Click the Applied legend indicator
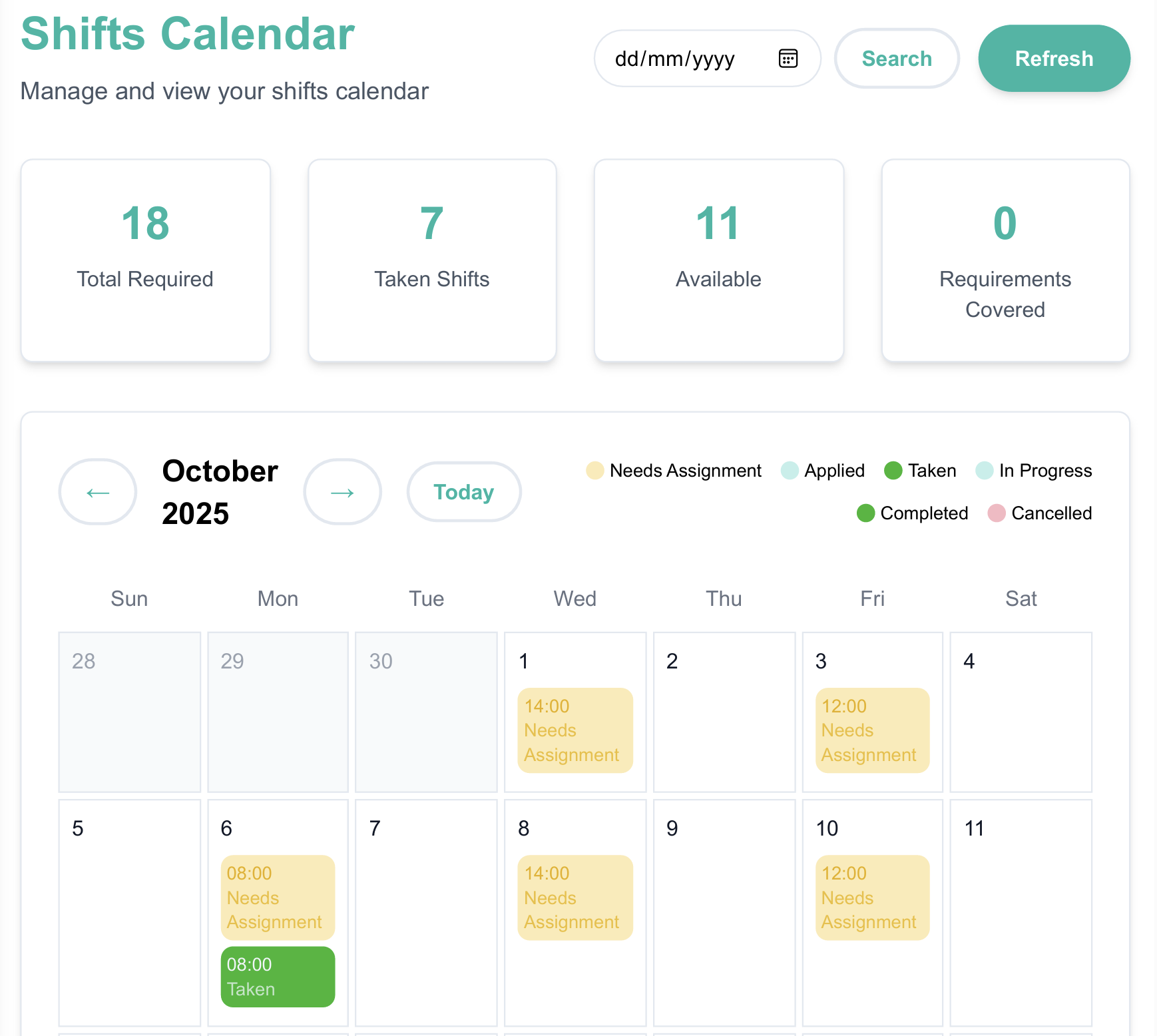Image resolution: width=1157 pixels, height=1036 pixels. click(x=790, y=471)
